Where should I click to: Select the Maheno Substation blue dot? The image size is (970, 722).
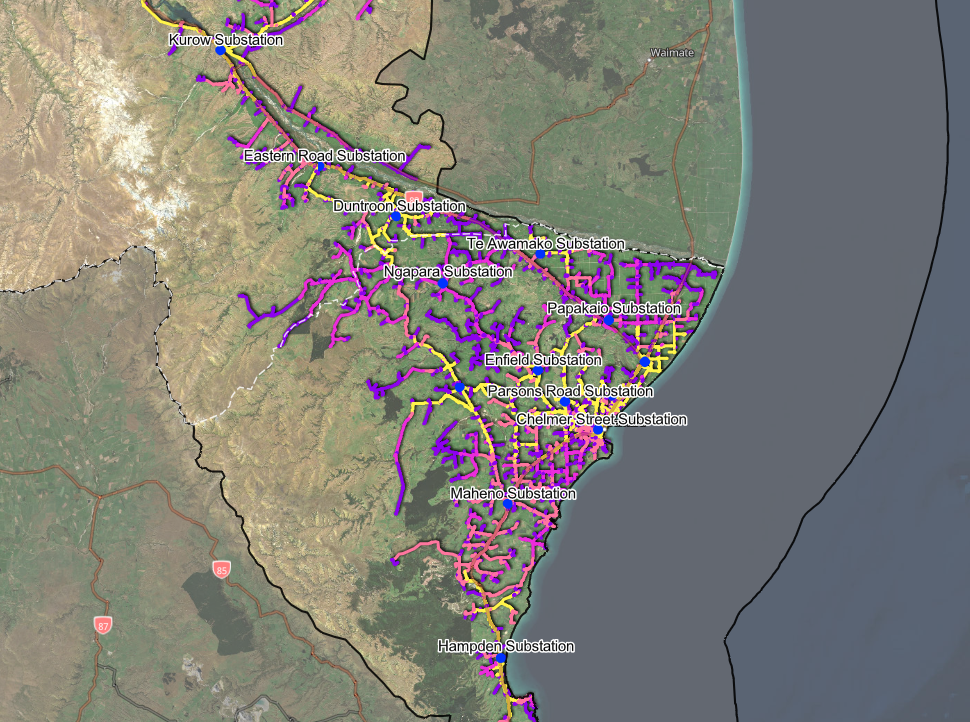(x=508, y=505)
